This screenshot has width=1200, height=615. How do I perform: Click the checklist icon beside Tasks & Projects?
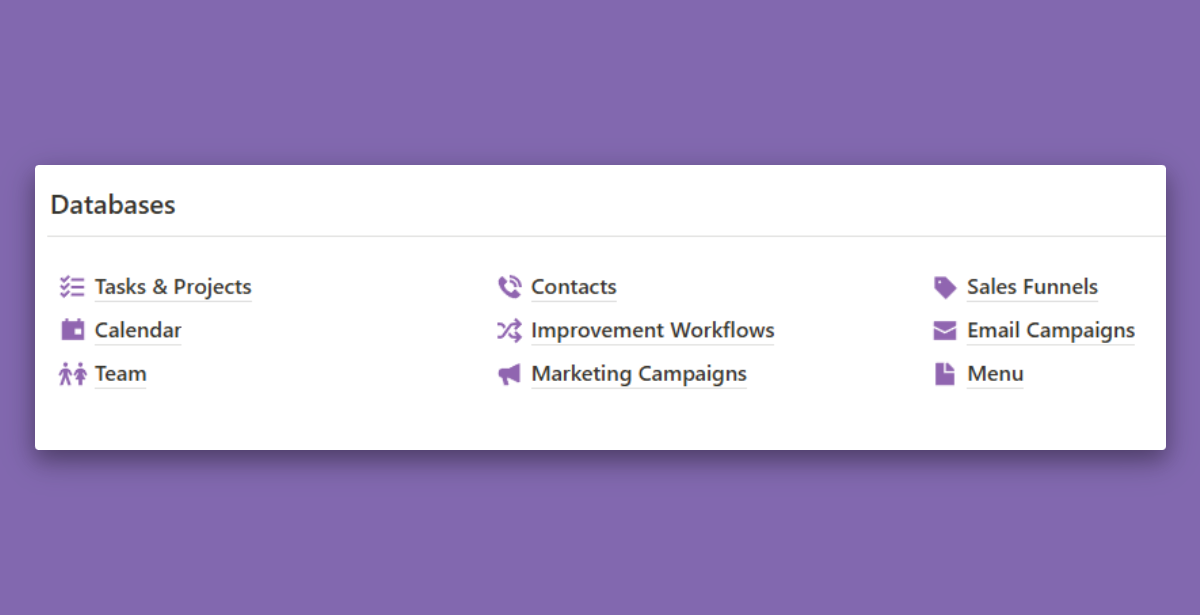(72, 288)
